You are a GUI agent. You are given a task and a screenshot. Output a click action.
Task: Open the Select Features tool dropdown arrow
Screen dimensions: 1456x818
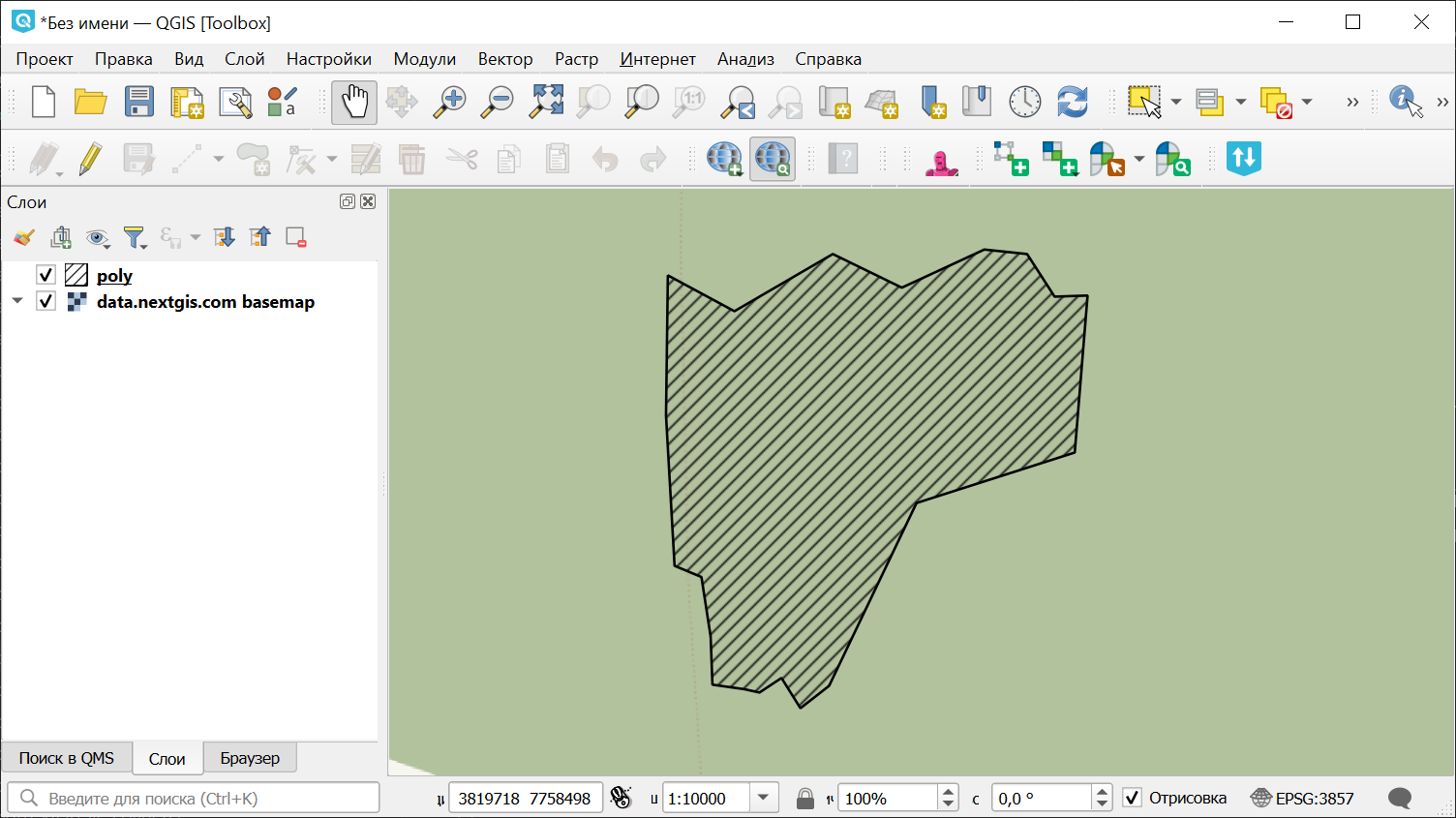click(1176, 102)
